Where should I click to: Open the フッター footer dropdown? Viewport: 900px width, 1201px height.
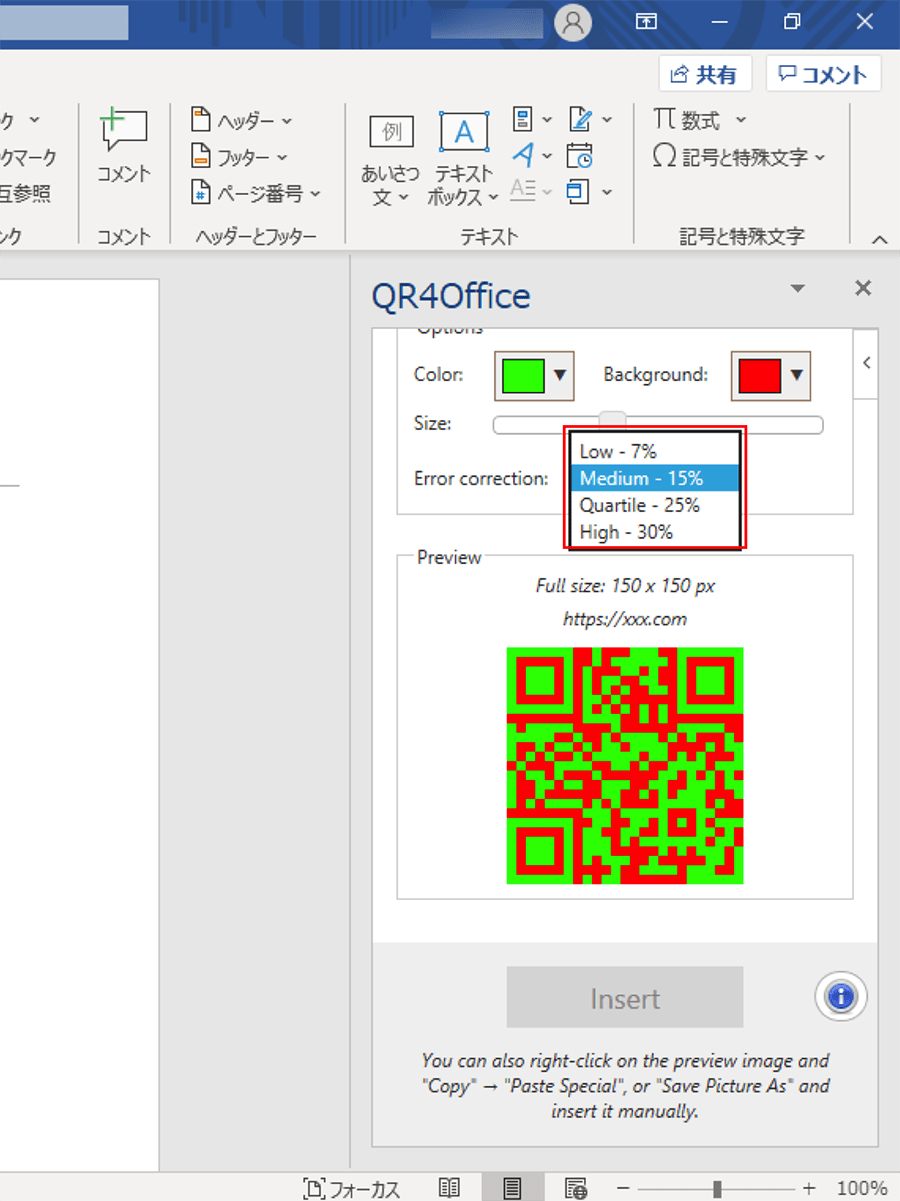tap(239, 156)
